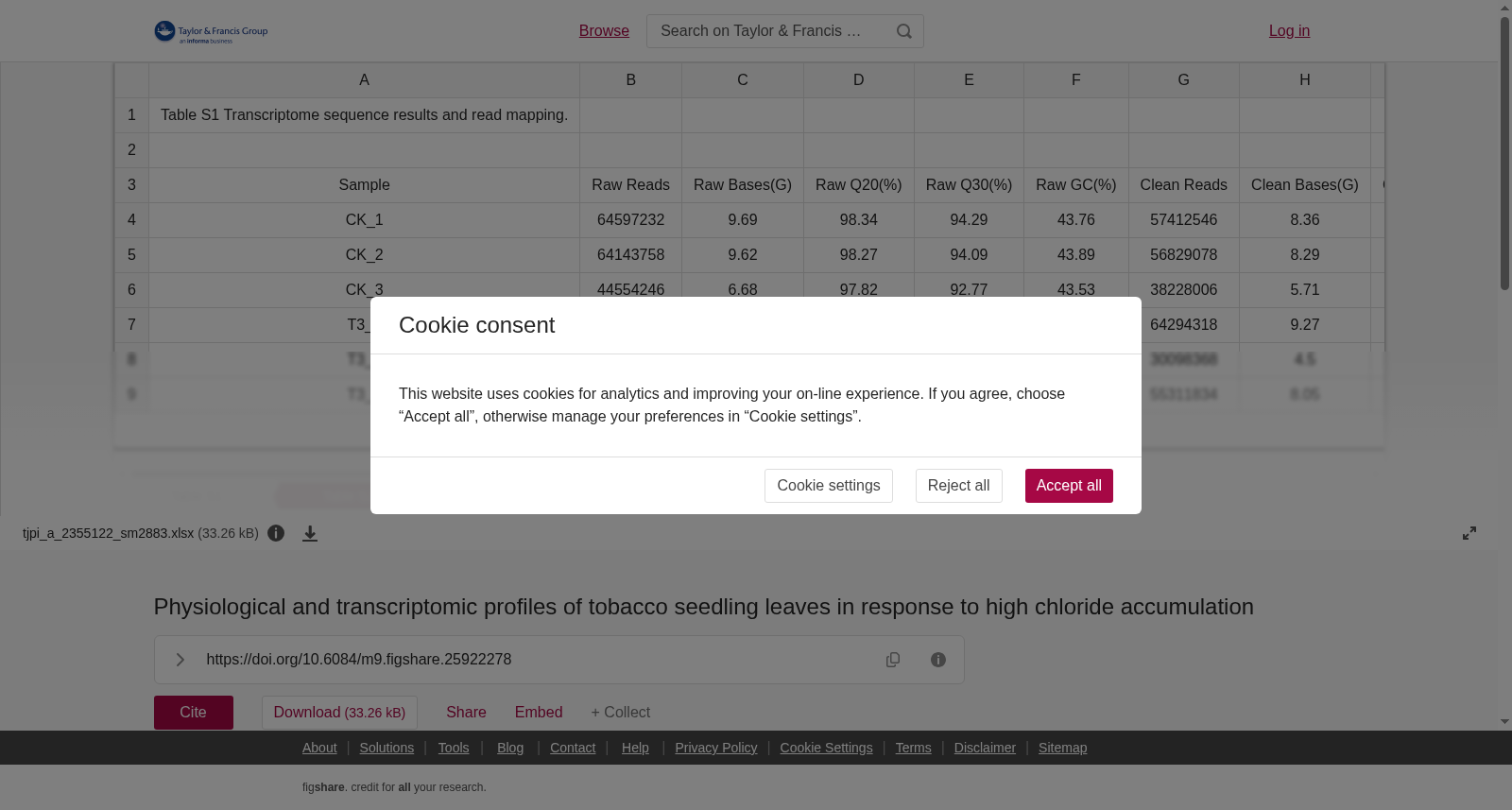
Task: Expand preview to fullscreen
Action: pos(1469,533)
